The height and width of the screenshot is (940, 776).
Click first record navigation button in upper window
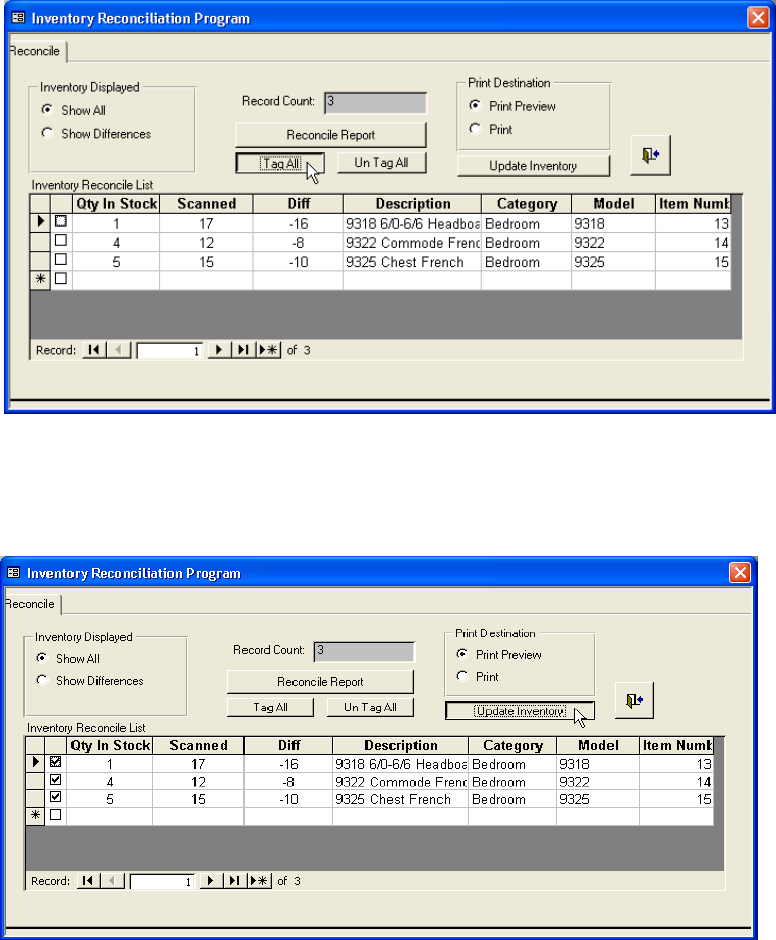(94, 350)
